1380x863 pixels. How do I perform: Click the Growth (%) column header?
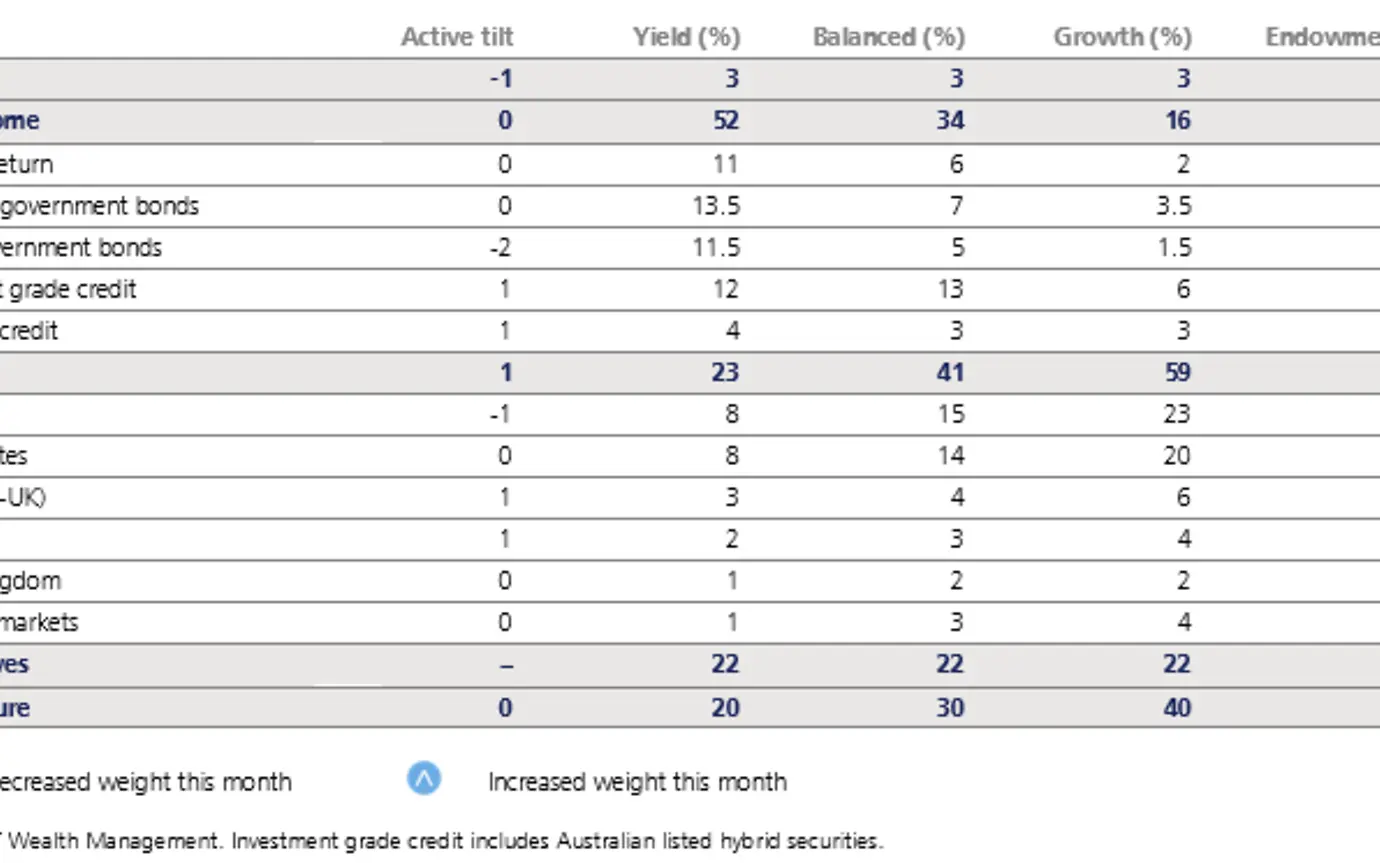[1122, 37]
